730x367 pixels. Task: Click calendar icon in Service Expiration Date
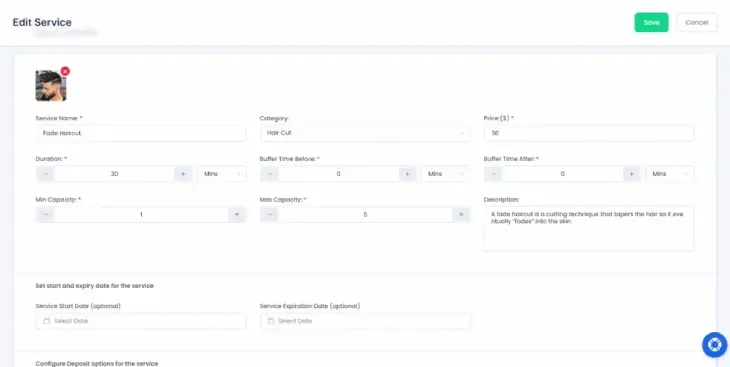click(x=270, y=321)
